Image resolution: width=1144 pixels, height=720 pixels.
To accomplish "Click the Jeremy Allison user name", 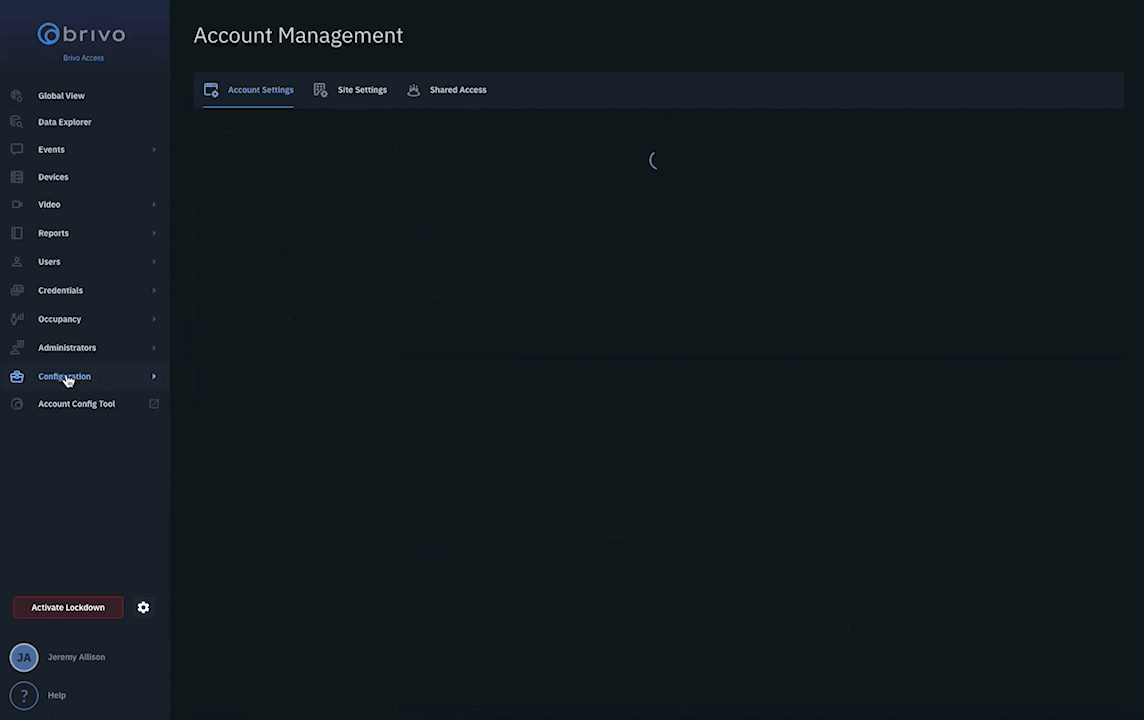I will point(77,657).
